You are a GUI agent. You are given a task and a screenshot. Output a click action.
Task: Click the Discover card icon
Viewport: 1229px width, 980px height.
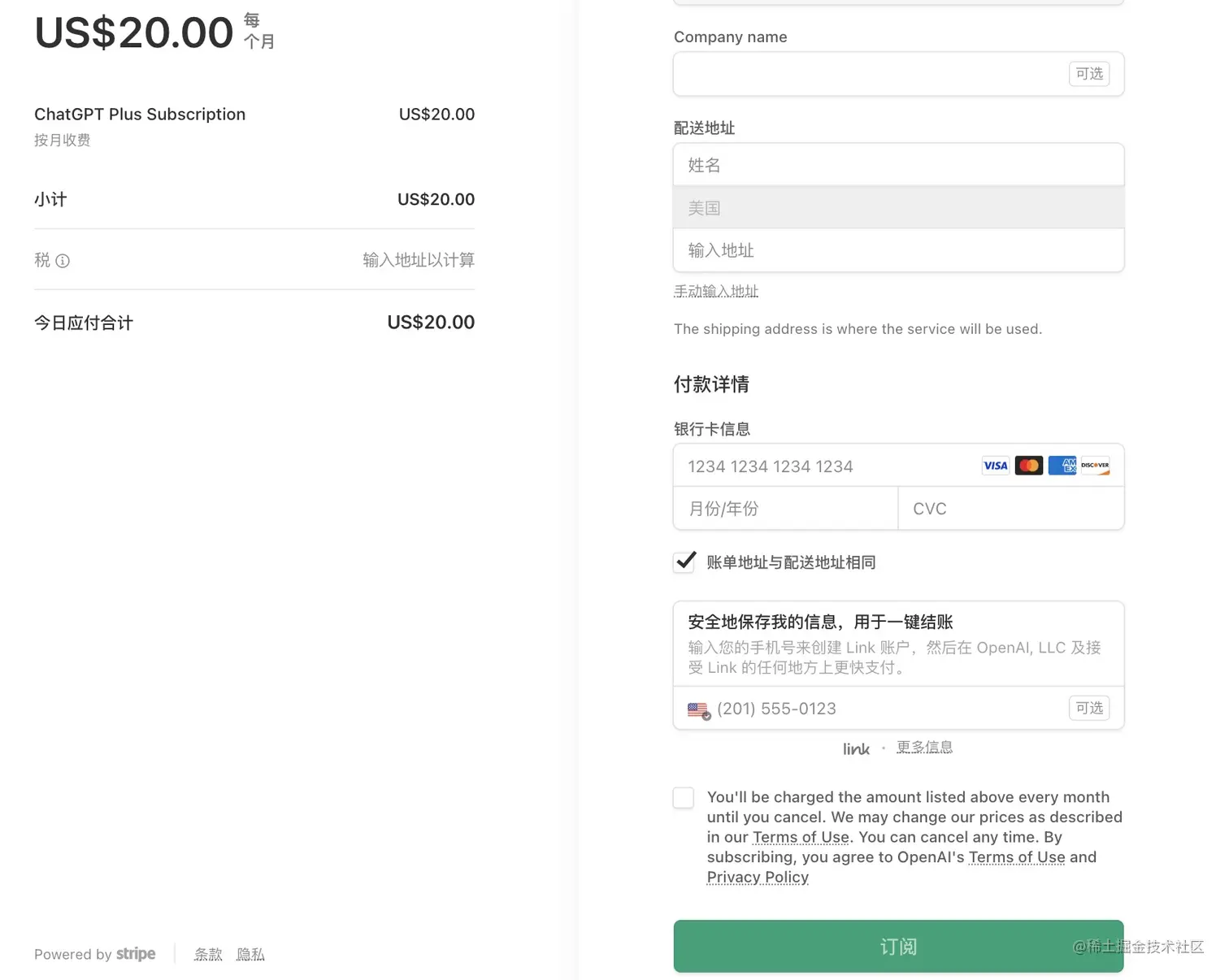pos(1095,465)
